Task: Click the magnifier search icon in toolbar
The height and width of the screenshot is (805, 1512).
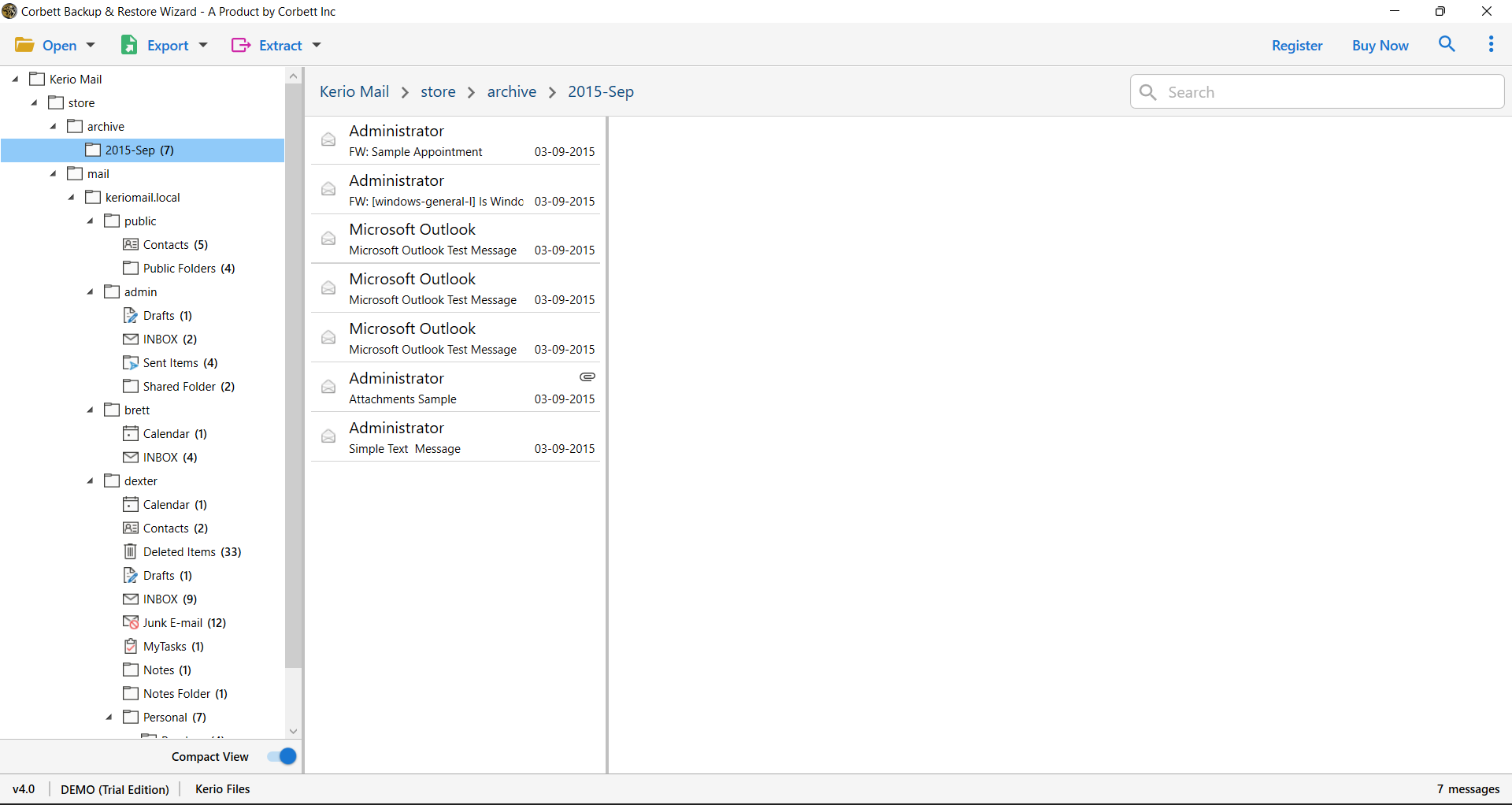Action: pos(1447,44)
